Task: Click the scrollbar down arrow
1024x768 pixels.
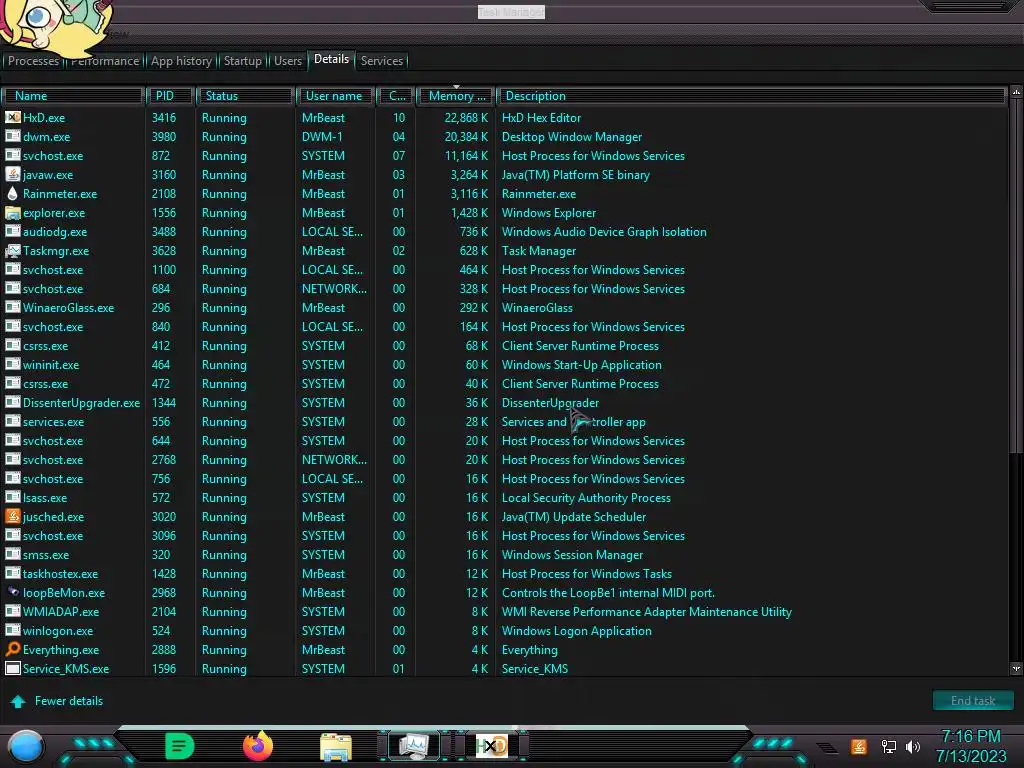Action: point(1016,669)
